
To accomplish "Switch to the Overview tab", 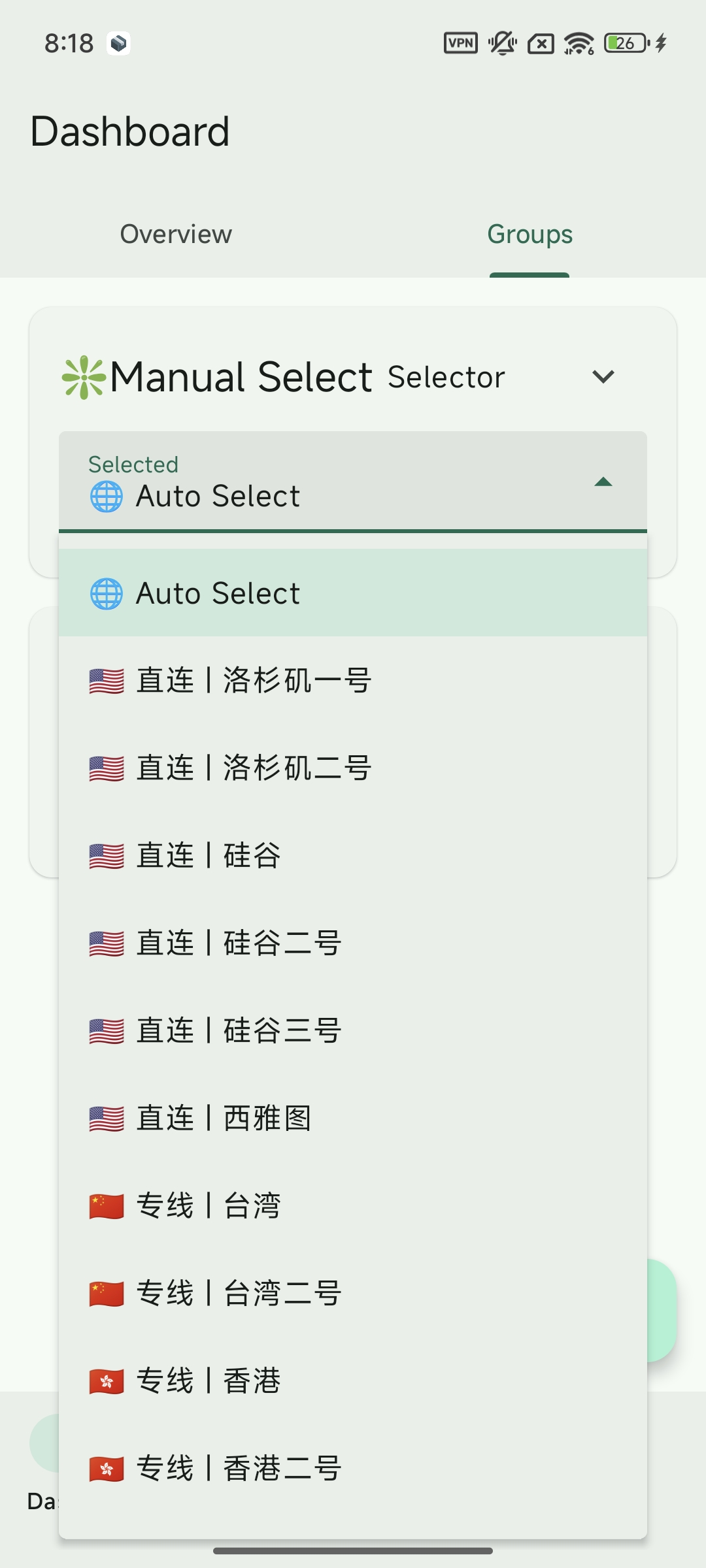I will 176,235.
